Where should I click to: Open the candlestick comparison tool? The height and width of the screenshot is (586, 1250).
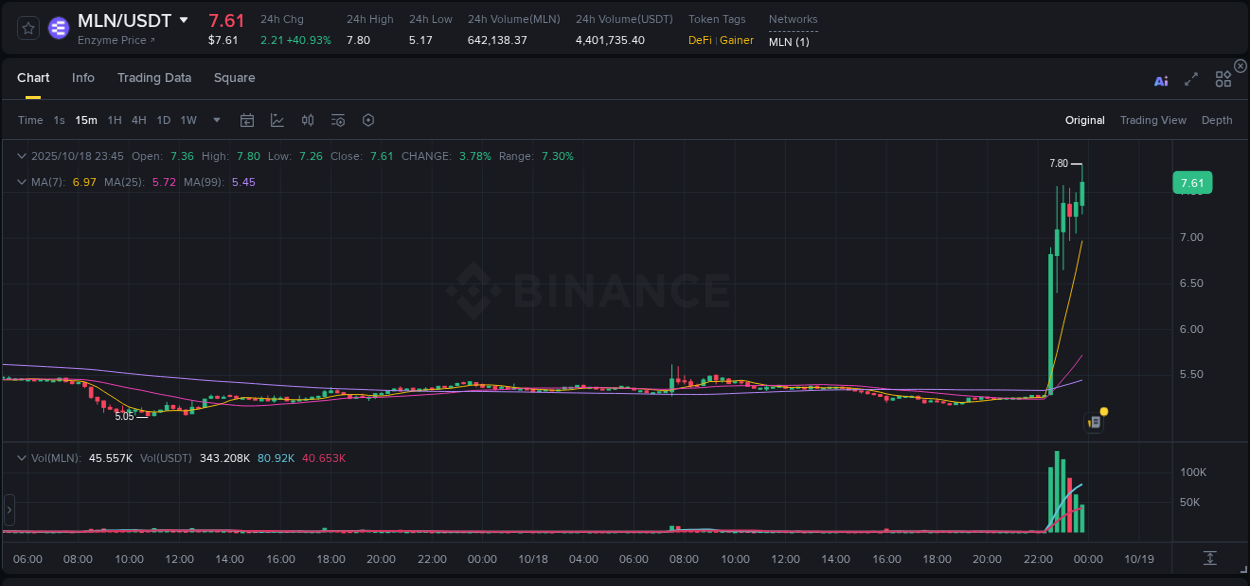pyautogui.click(x=307, y=120)
